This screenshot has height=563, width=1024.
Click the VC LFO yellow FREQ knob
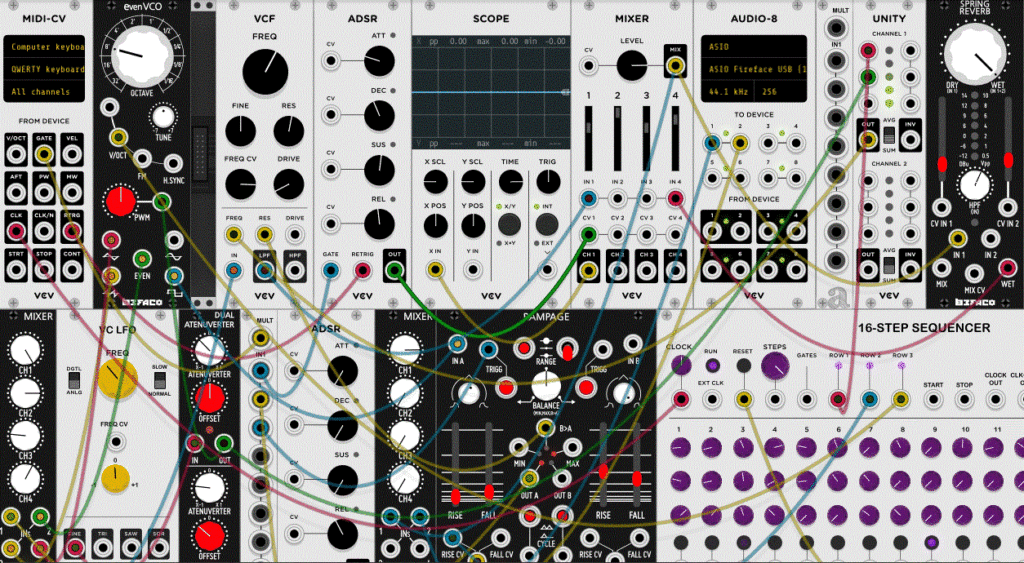click(118, 378)
